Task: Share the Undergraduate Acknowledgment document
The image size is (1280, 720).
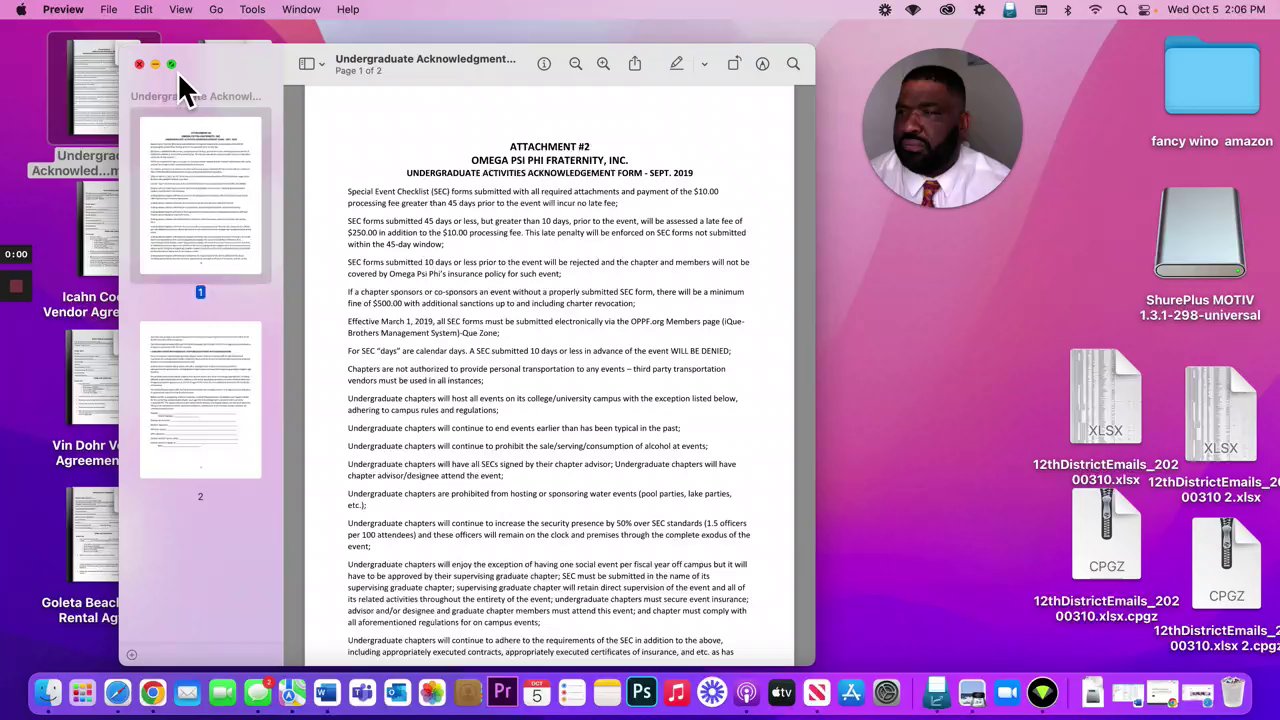Action: click(635, 64)
